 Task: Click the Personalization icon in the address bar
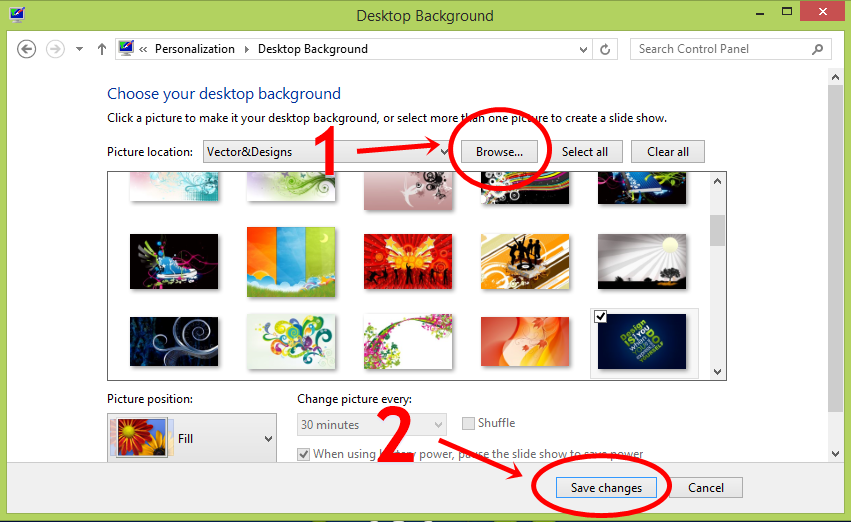coord(126,48)
